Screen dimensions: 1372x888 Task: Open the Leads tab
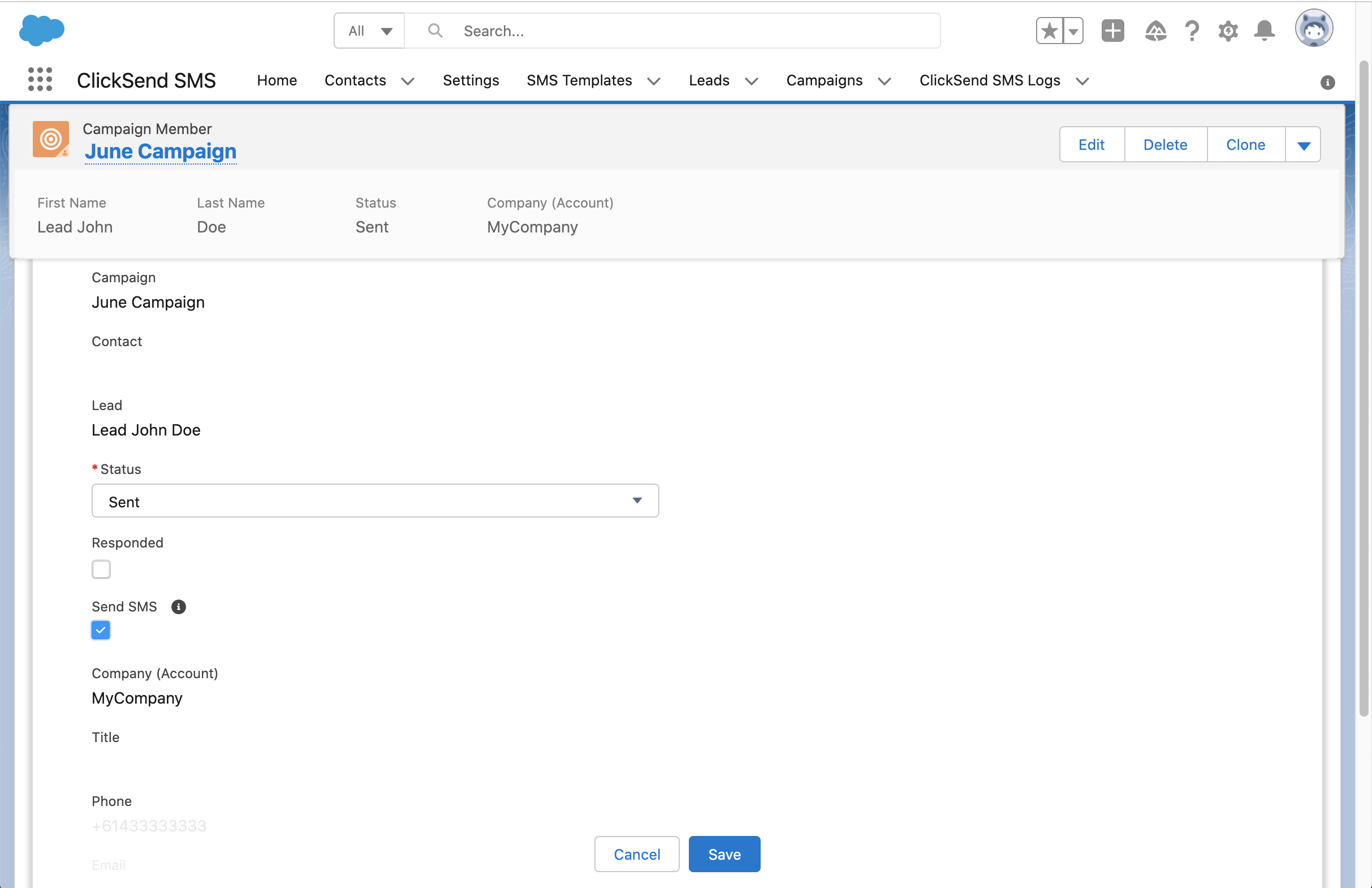tap(709, 81)
